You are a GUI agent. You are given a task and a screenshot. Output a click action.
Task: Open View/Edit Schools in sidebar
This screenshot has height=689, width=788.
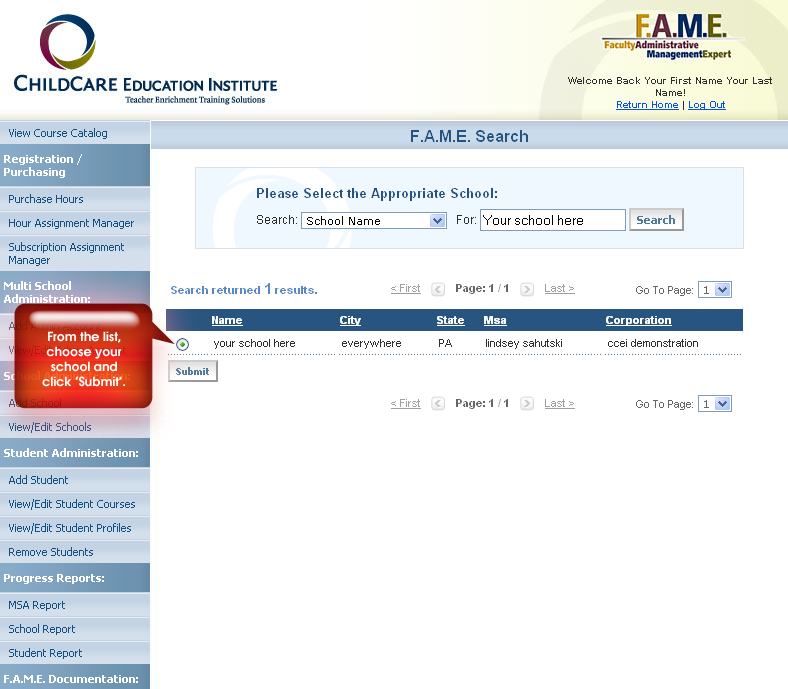coord(75,427)
